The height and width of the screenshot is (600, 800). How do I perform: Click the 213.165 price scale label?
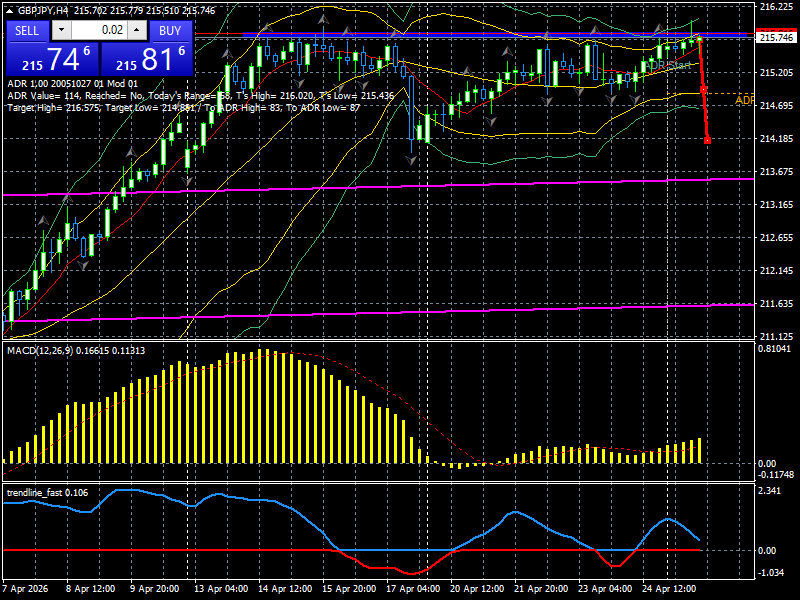click(x=776, y=205)
